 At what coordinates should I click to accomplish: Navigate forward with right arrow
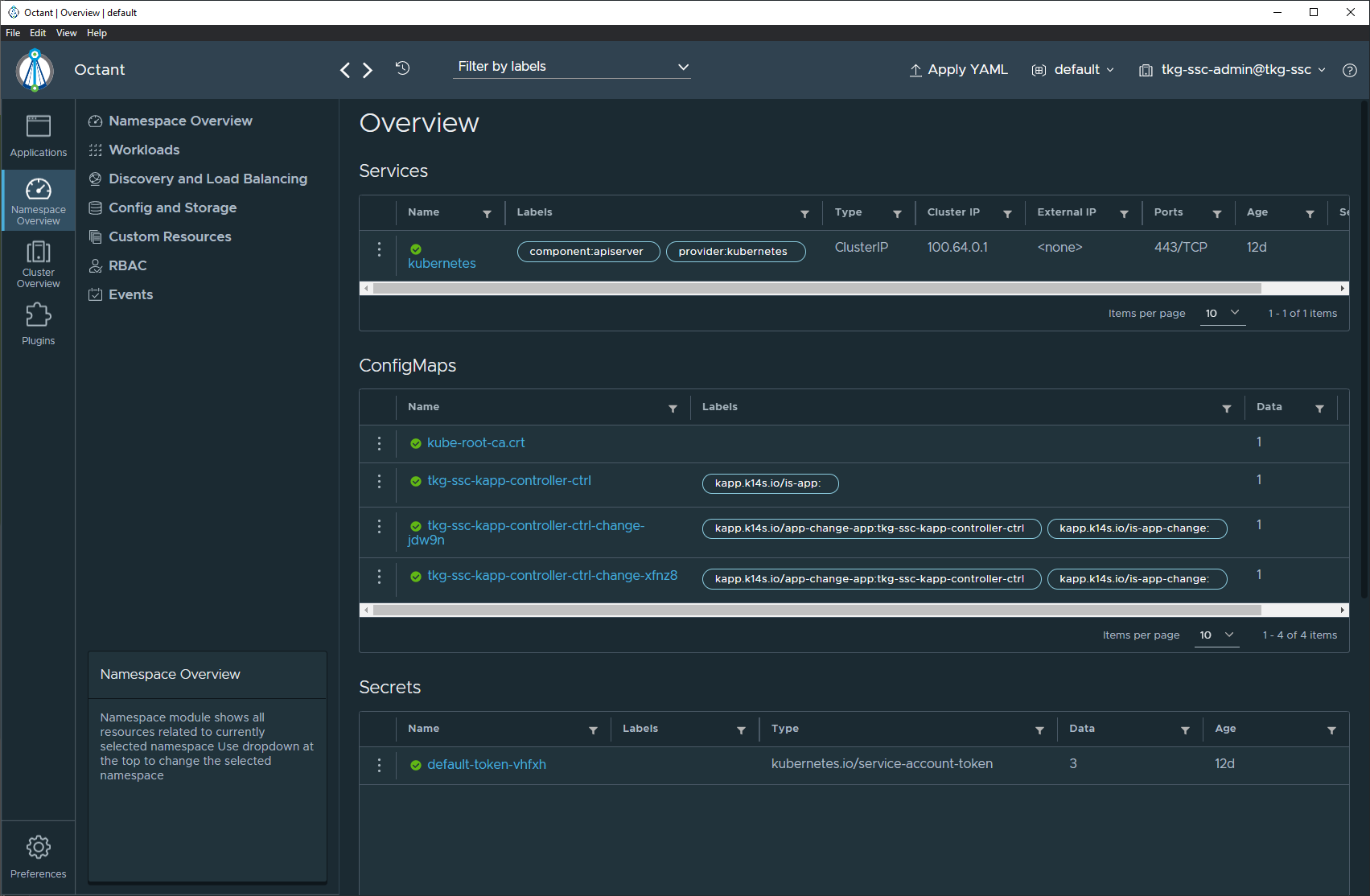tap(368, 70)
